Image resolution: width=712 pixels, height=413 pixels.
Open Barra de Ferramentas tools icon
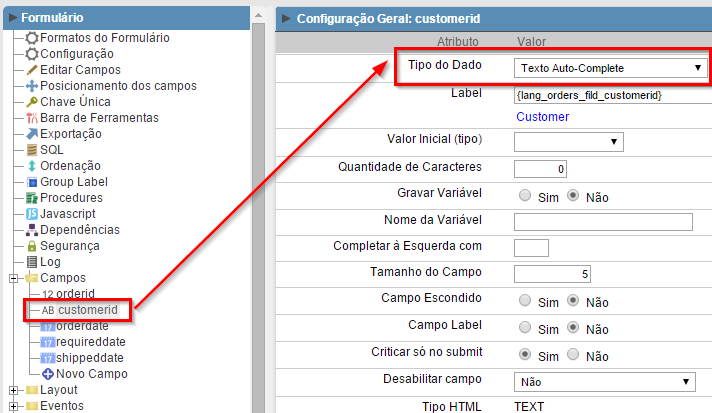[32, 118]
